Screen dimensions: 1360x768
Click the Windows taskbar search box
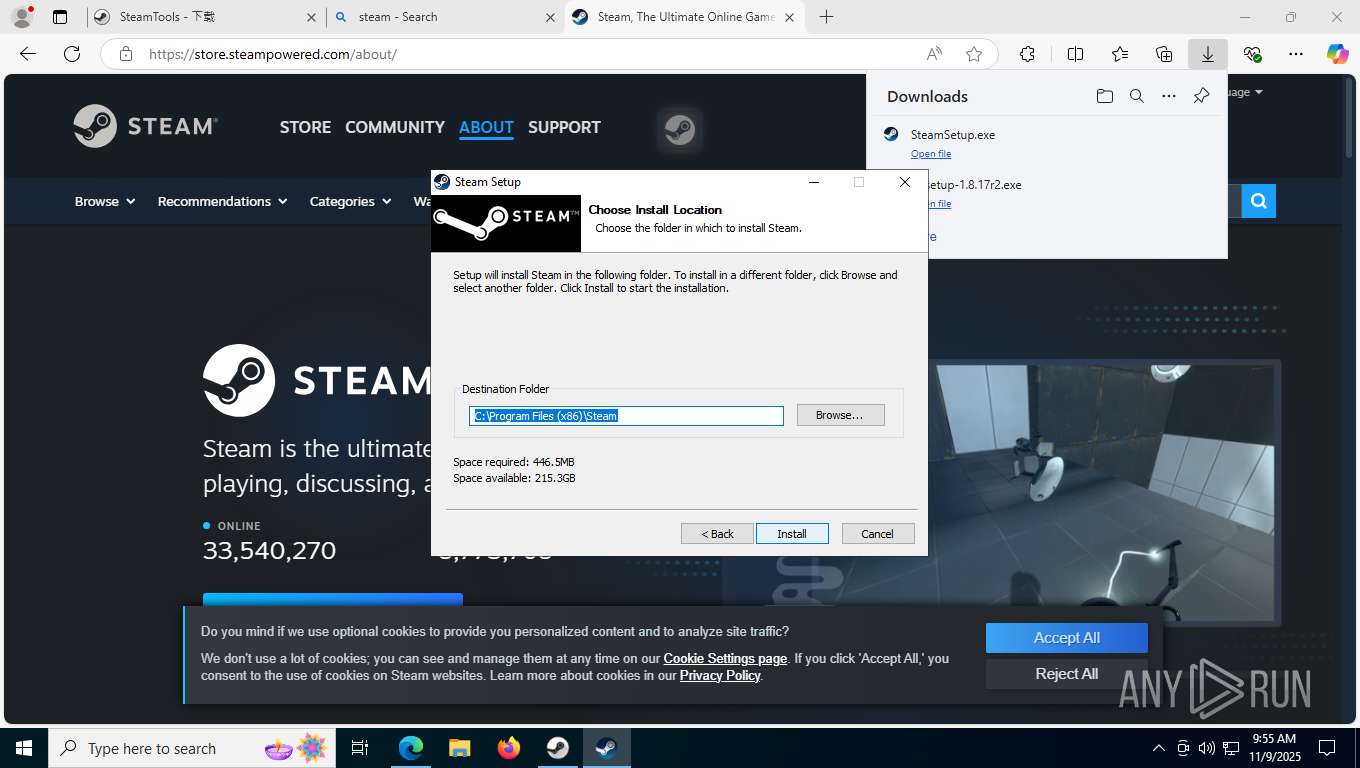[x=190, y=748]
